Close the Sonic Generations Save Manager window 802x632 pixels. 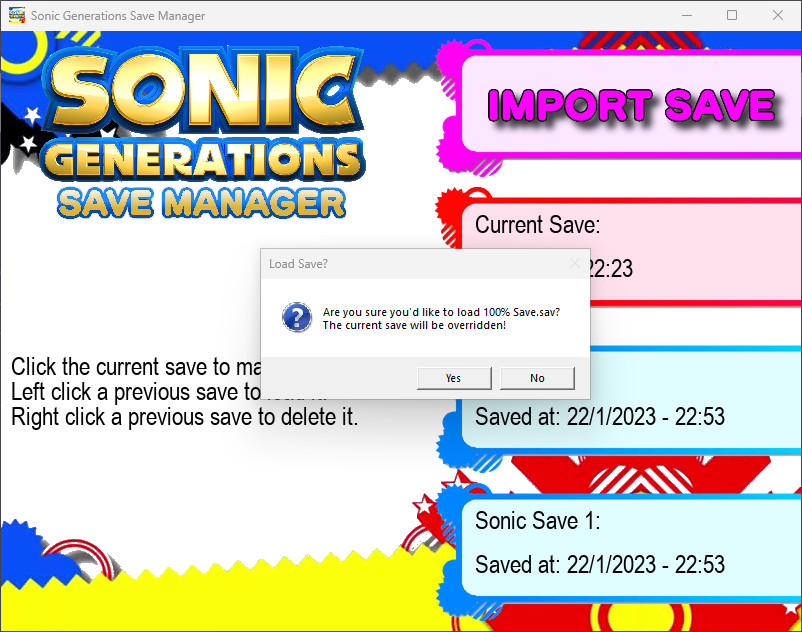tap(778, 16)
